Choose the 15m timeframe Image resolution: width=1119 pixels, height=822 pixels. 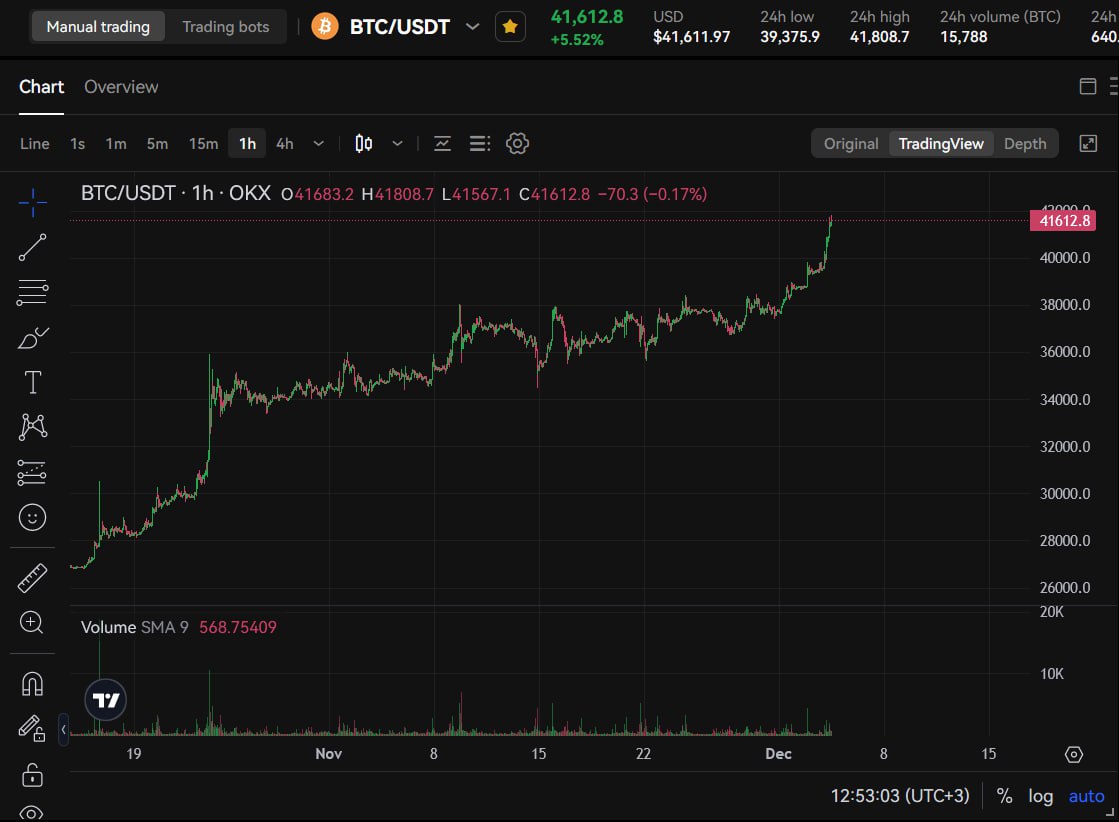click(x=203, y=143)
